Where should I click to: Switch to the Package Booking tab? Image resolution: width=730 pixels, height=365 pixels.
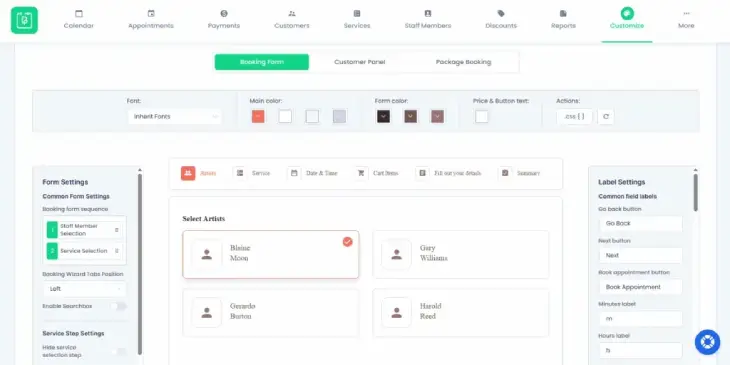[463, 62]
